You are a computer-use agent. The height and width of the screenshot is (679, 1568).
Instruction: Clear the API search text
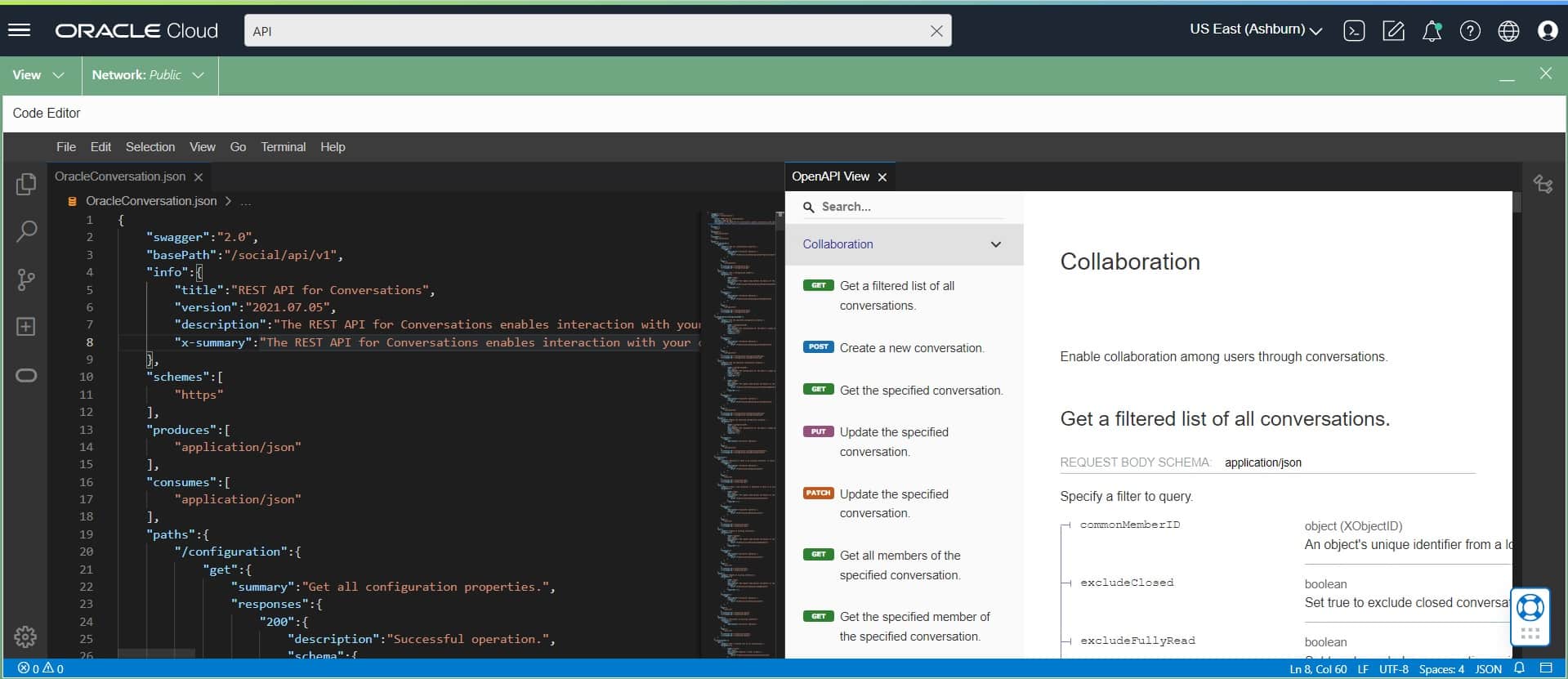936,31
